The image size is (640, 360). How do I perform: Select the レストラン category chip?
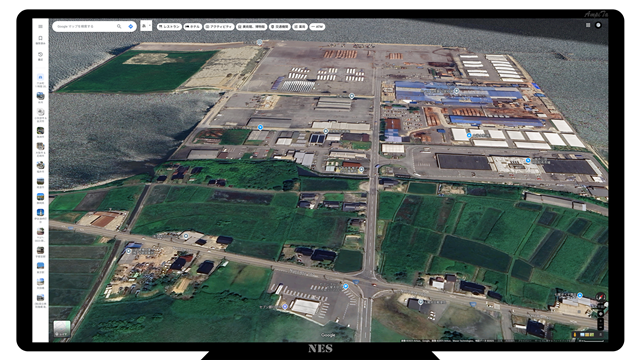coord(169,27)
